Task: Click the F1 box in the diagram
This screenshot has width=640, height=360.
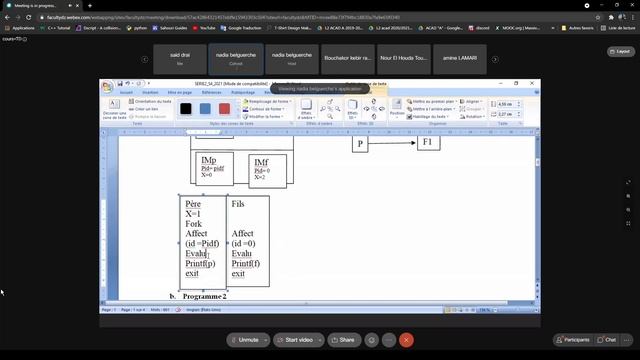Action: pos(429,143)
